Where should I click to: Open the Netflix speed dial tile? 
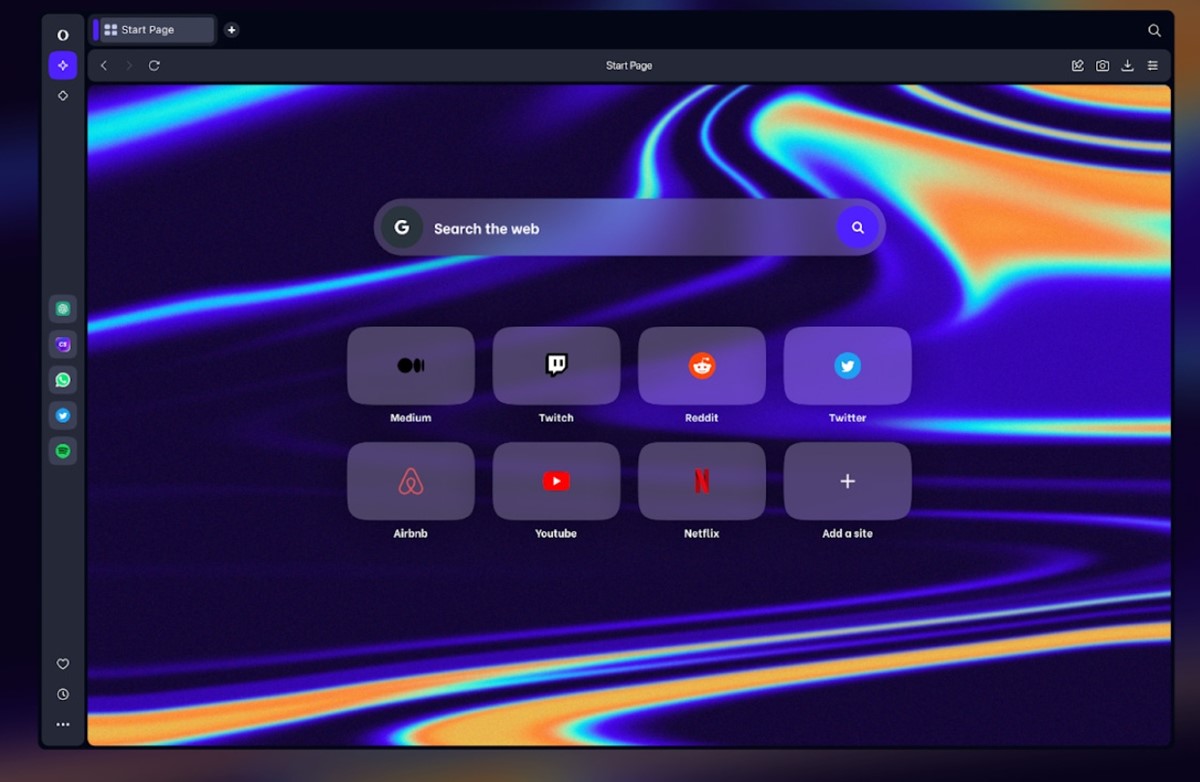click(702, 481)
